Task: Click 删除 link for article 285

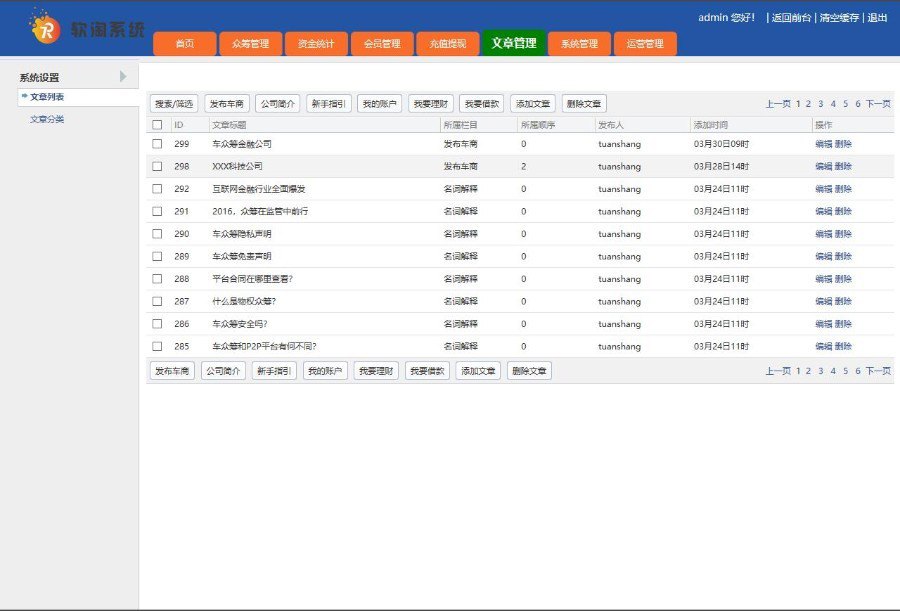Action: (x=843, y=346)
